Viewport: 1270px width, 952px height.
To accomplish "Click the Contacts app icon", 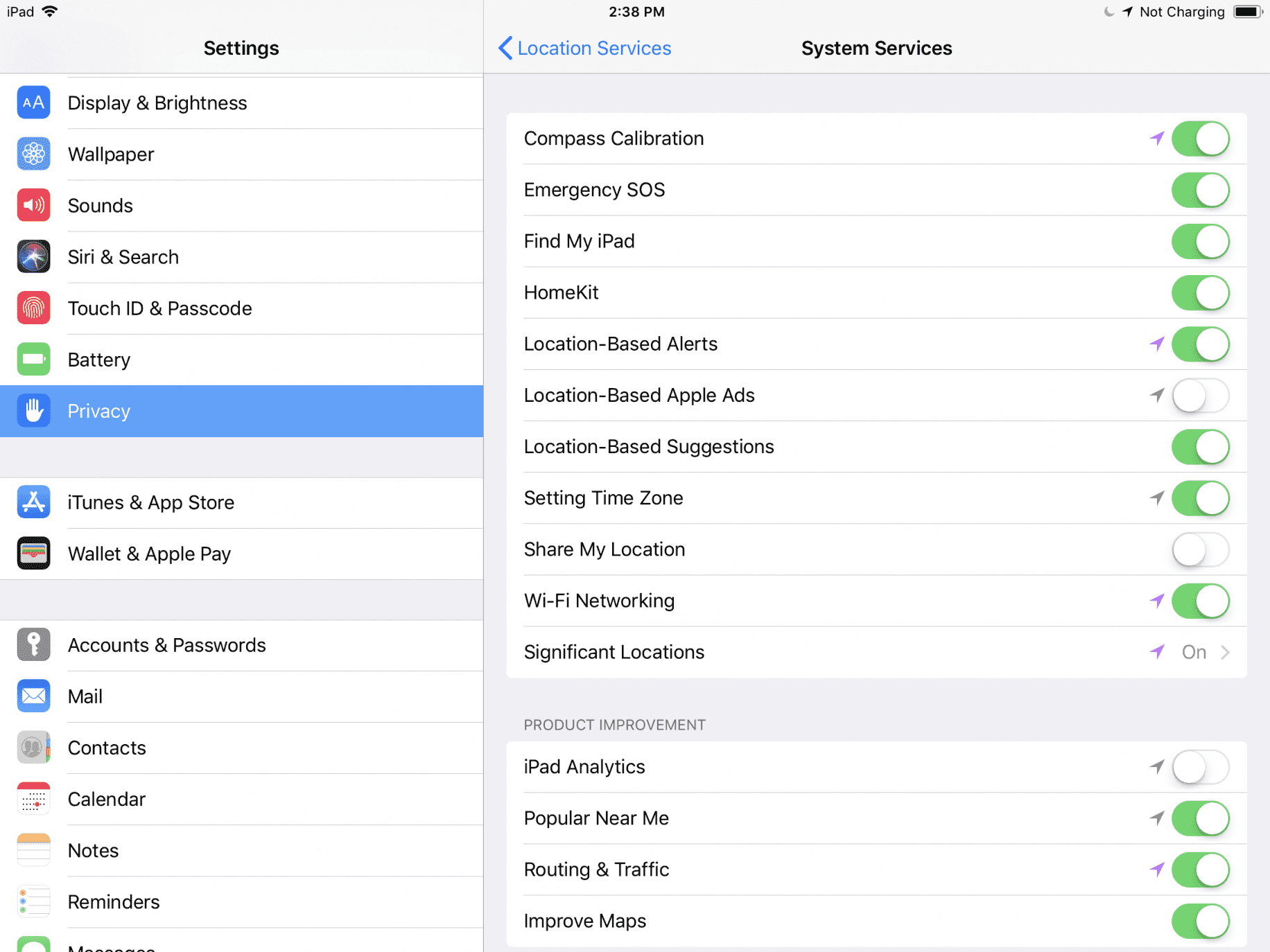I will tap(33, 747).
